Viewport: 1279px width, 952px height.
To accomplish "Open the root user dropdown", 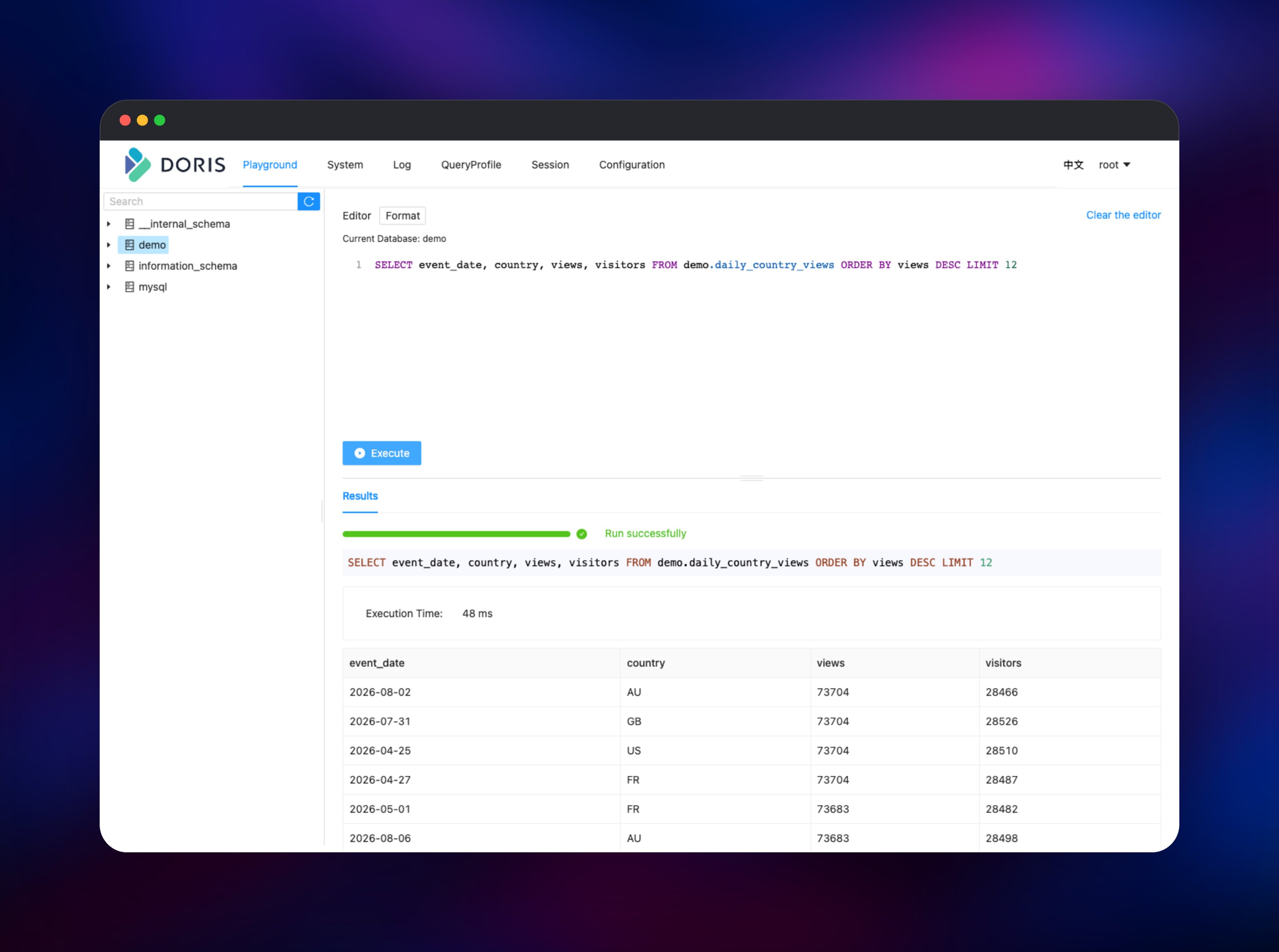I will click(x=1114, y=165).
